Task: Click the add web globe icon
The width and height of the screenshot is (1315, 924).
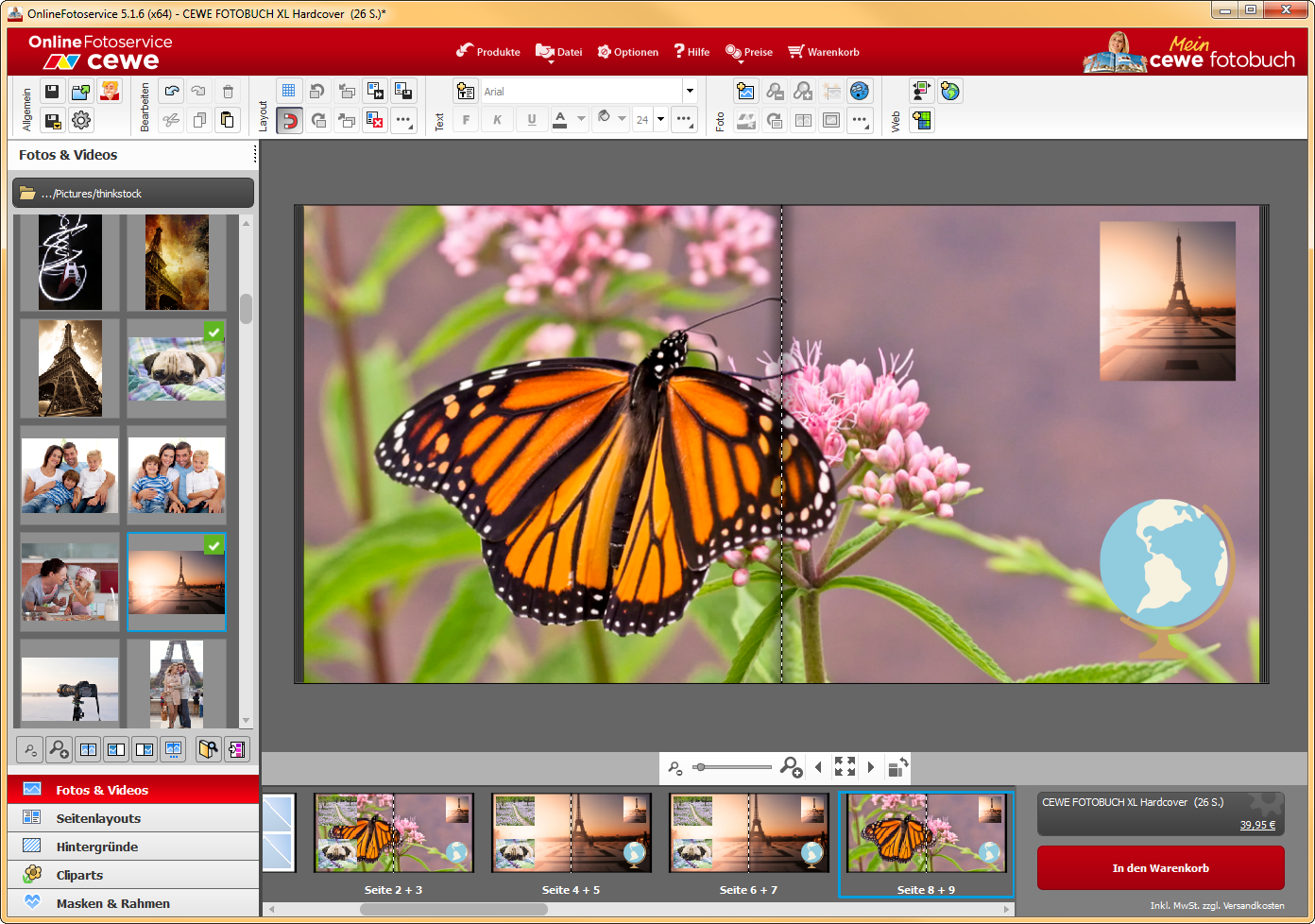Action: tap(950, 92)
